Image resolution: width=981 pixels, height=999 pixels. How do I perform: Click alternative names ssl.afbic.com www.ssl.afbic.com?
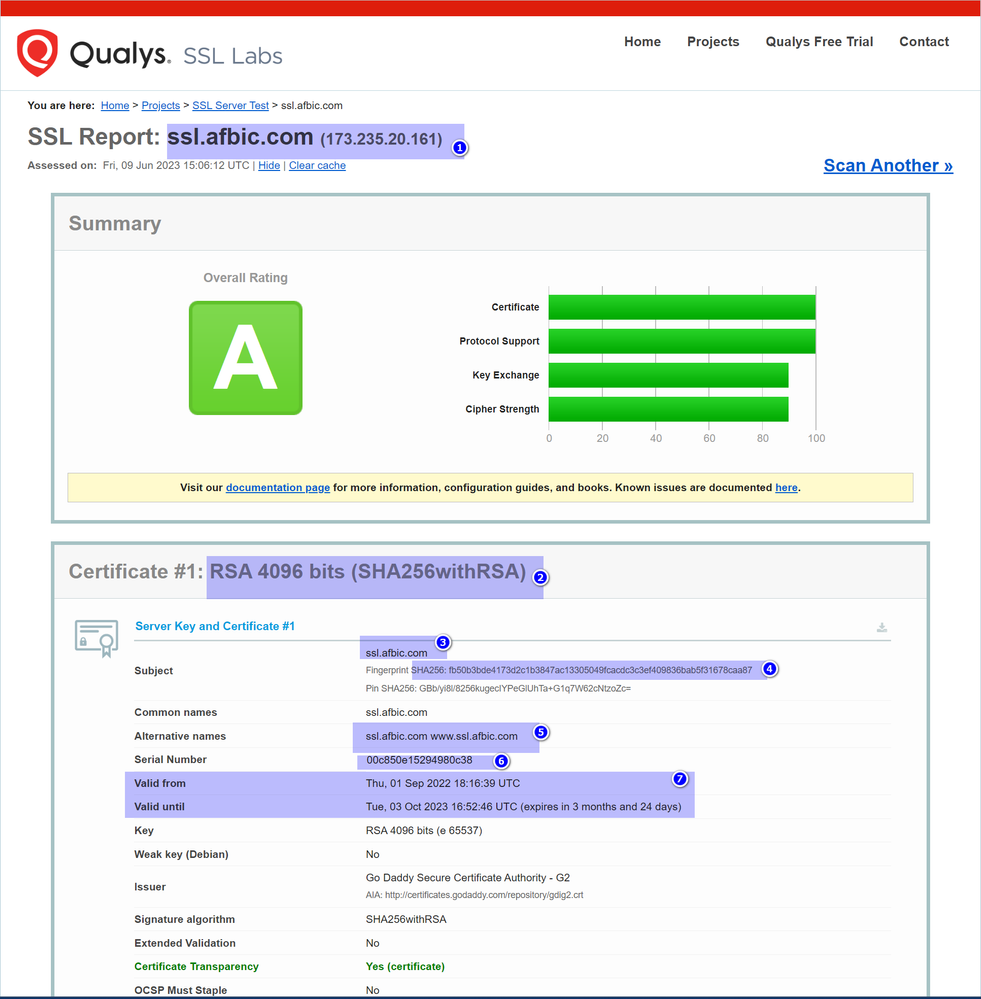(x=441, y=737)
